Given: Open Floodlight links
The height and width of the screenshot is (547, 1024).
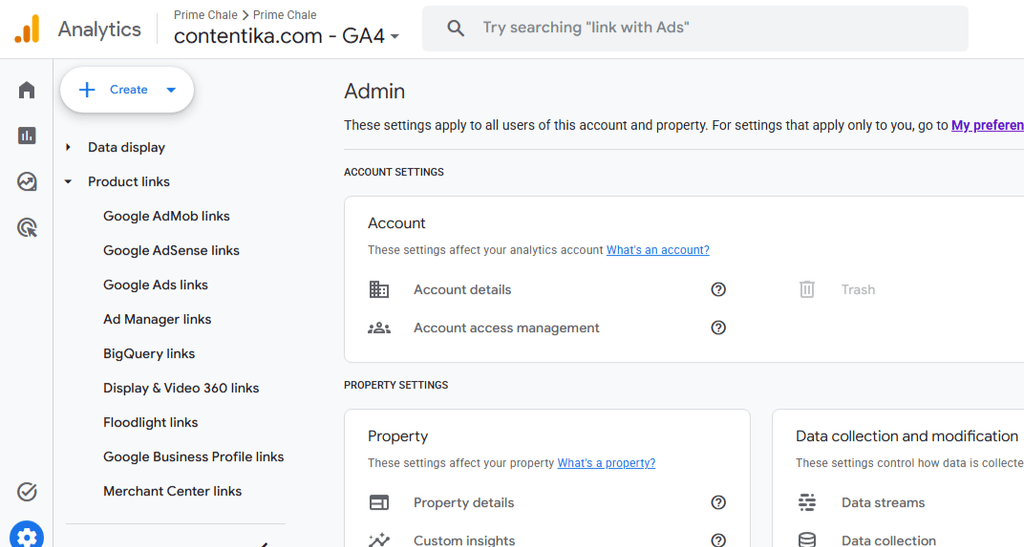Looking at the screenshot, I should pyautogui.click(x=150, y=422).
